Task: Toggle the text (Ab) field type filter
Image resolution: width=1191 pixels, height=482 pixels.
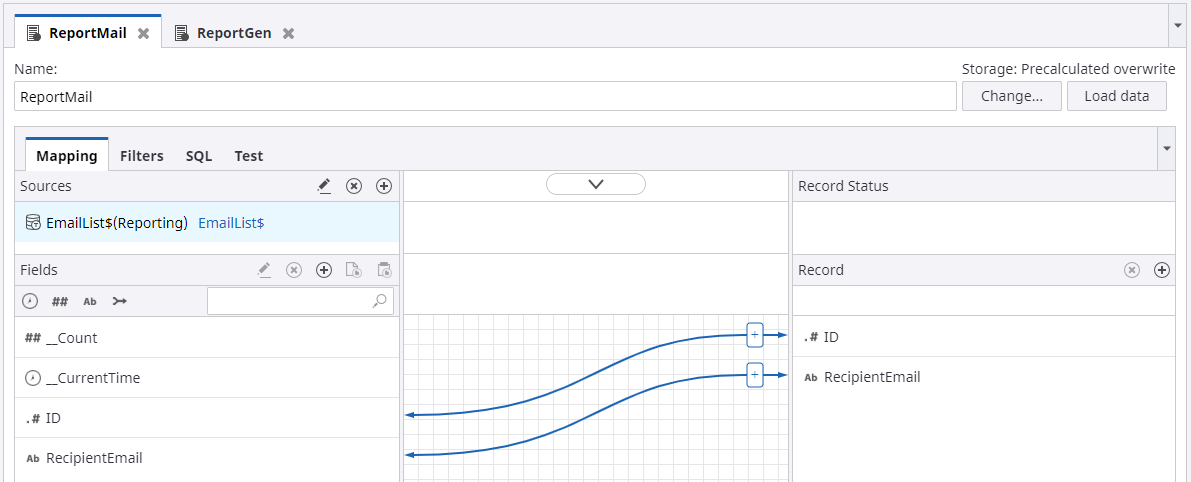Action: (90, 301)
